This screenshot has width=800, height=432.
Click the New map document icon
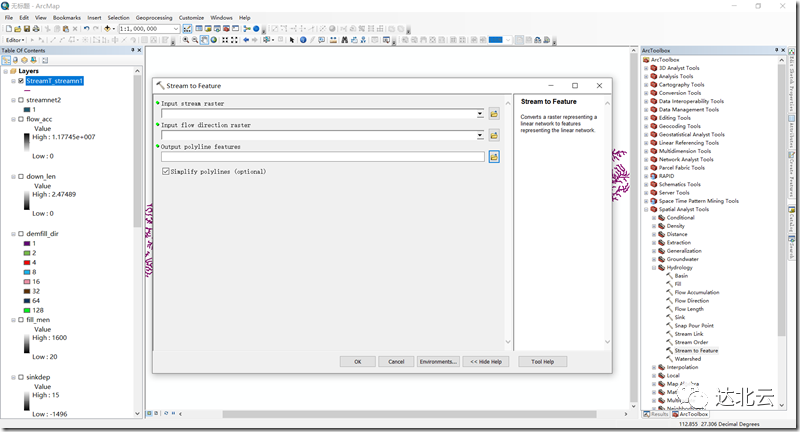tap(9, 29)
